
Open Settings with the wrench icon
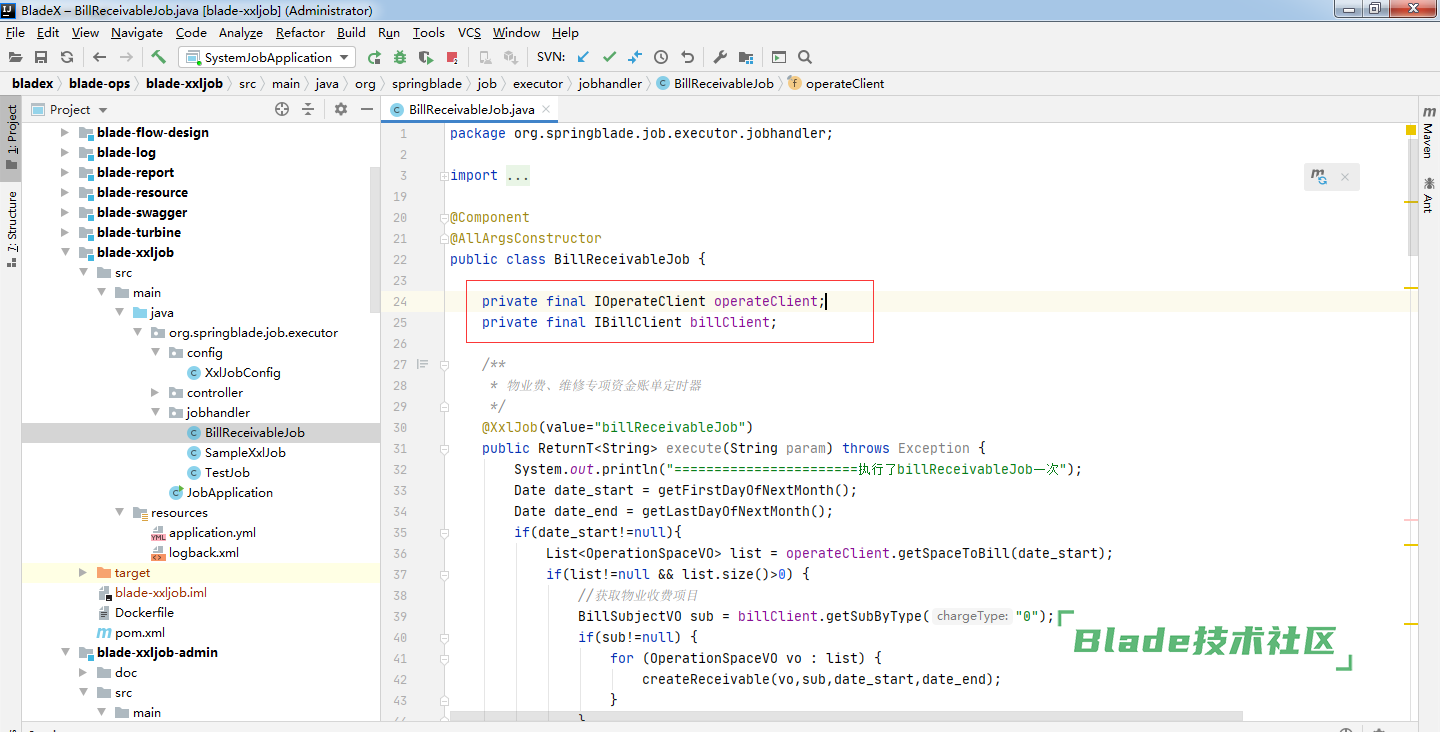point(720,57)
